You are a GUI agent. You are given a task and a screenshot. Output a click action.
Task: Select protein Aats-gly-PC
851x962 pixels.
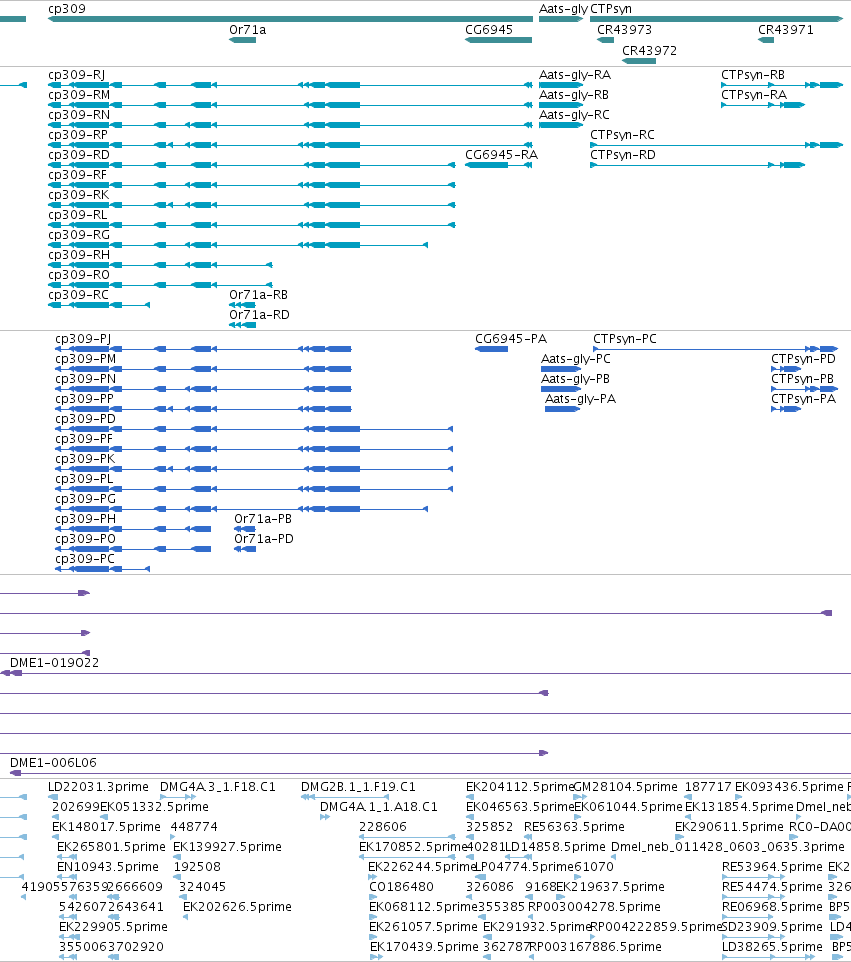pos(576,359)
